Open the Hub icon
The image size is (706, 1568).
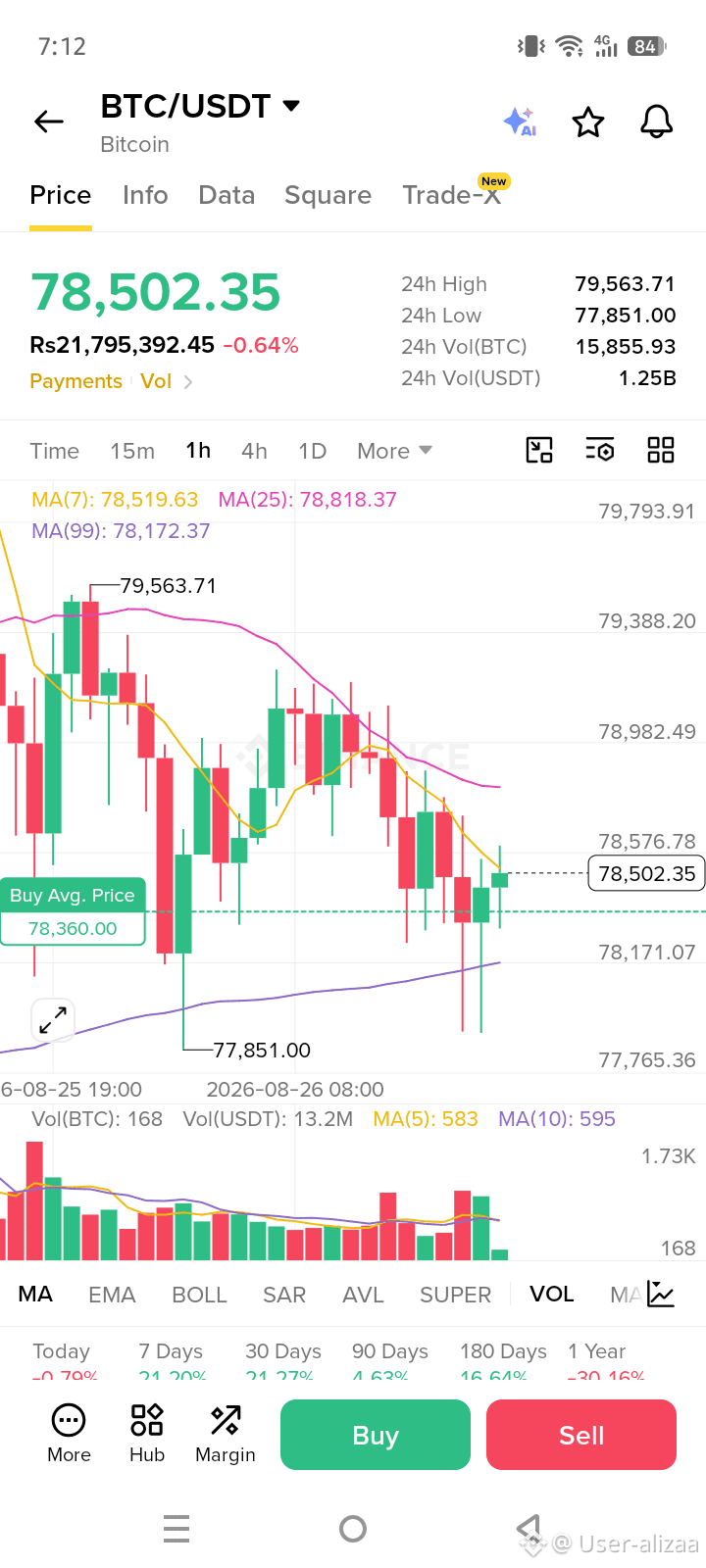coord(147,1434)
